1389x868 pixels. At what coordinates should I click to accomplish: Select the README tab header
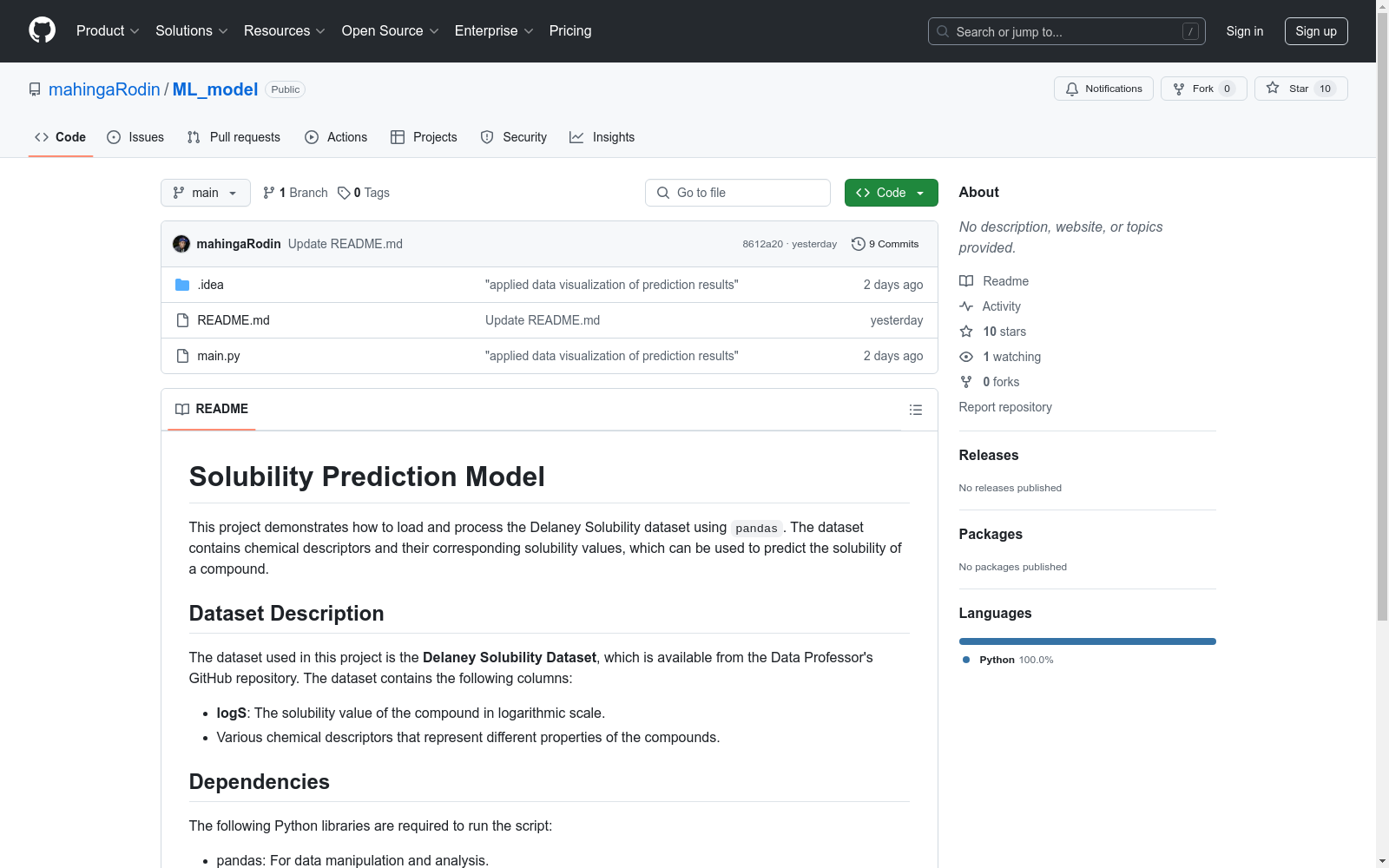point(212,409)
